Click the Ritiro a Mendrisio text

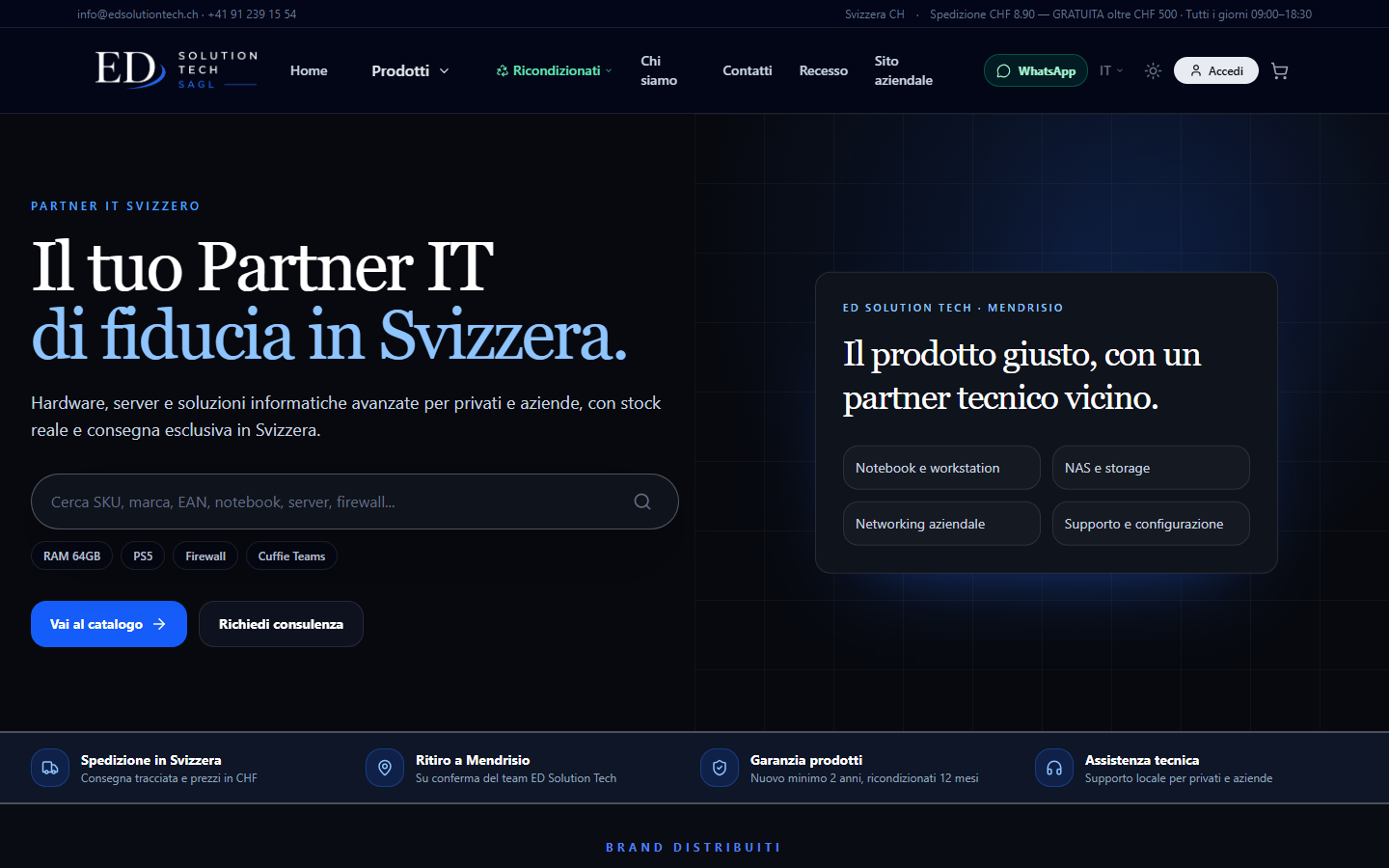pyautogui.click(x=473, y=760)
